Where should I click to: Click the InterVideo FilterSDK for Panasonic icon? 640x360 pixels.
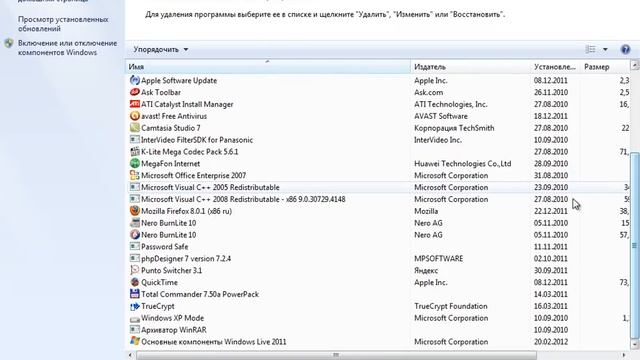[134, 140]
